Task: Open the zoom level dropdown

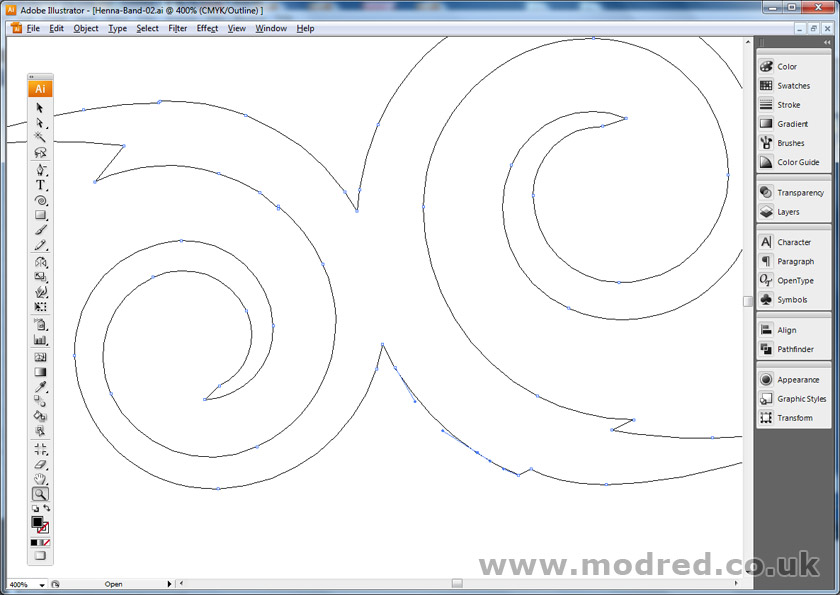Action: [44, 584]
